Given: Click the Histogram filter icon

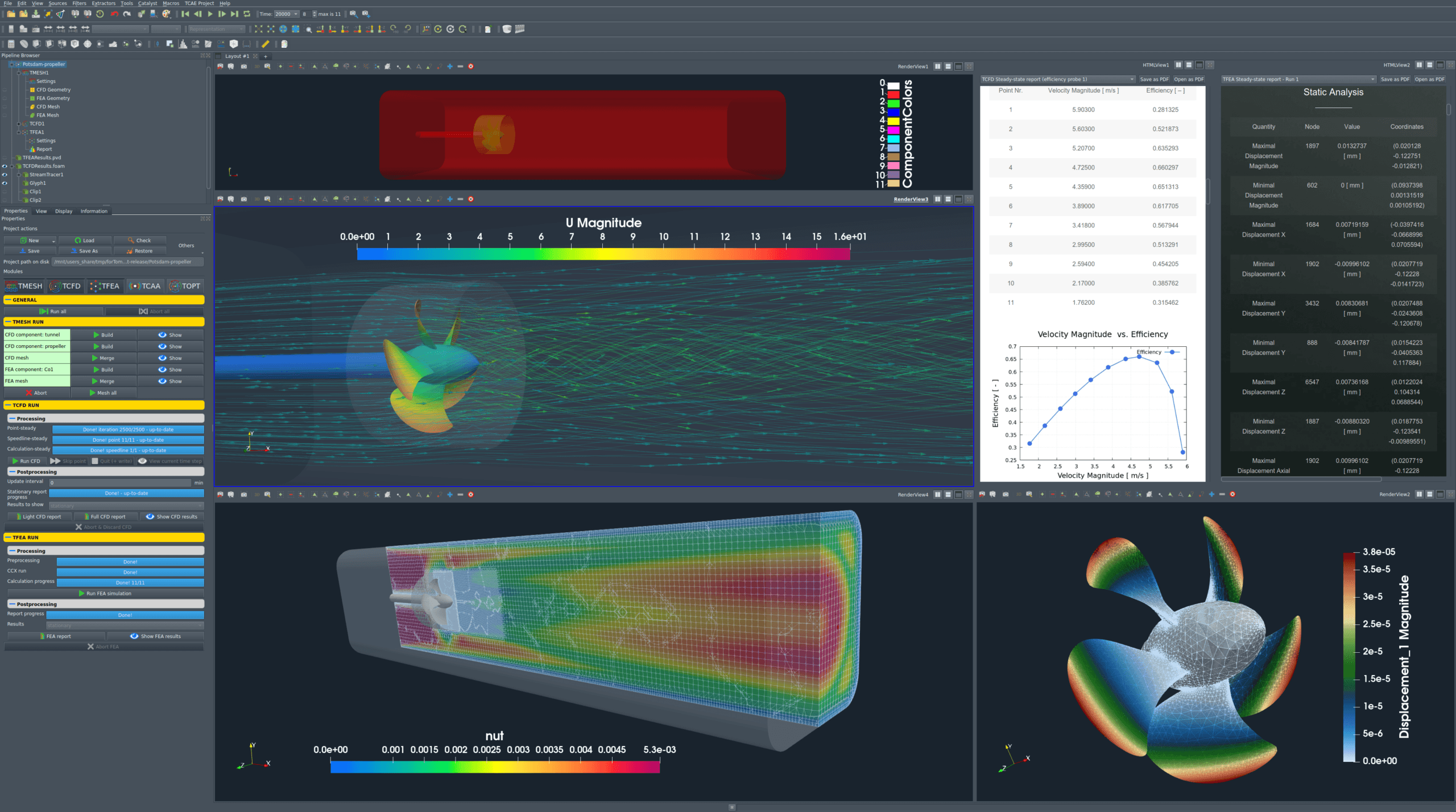Looking at the screenshot, I should point(183,44).
